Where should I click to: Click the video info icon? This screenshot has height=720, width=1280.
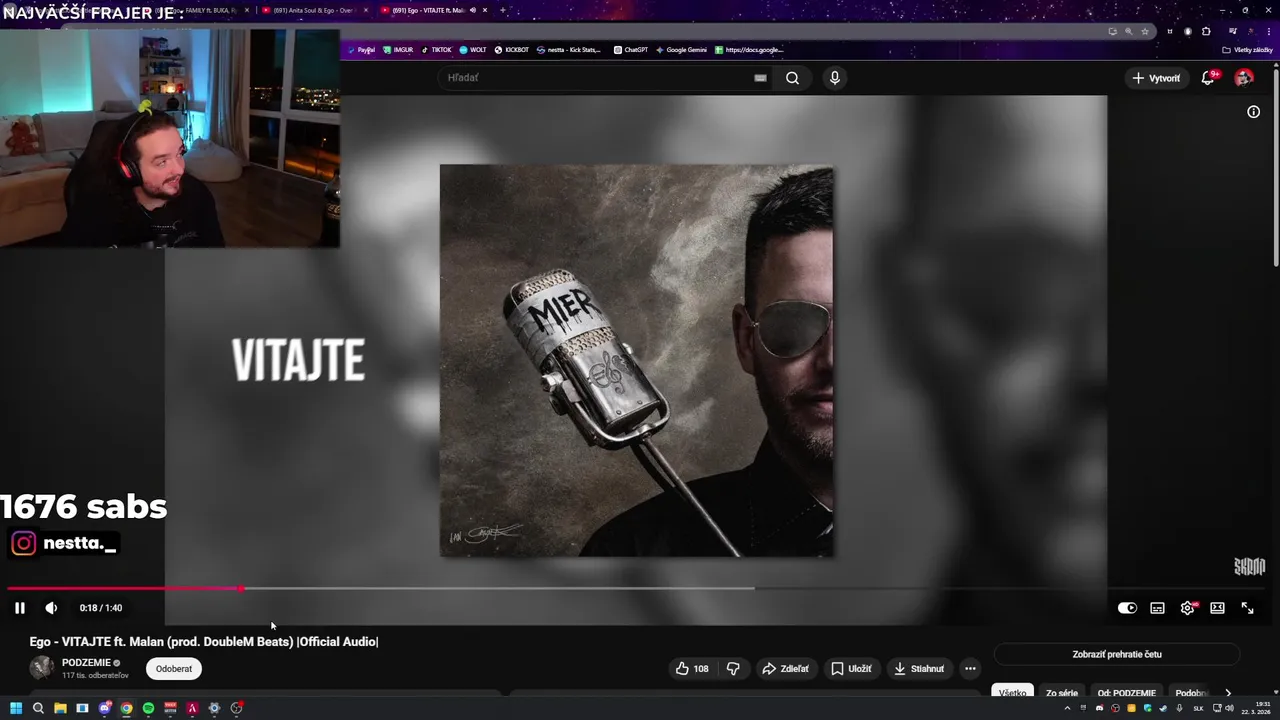1253,112
